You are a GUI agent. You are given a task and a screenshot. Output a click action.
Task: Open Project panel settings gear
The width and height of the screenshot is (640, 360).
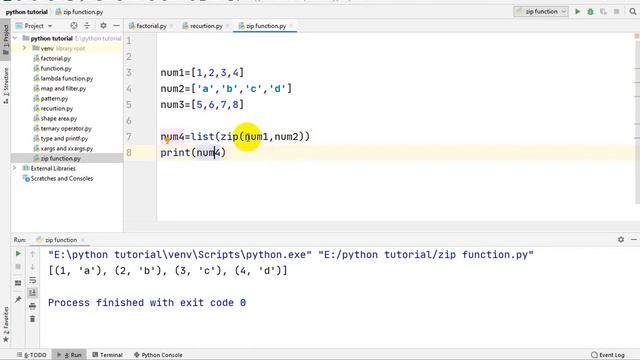click(x=103, y=26)
